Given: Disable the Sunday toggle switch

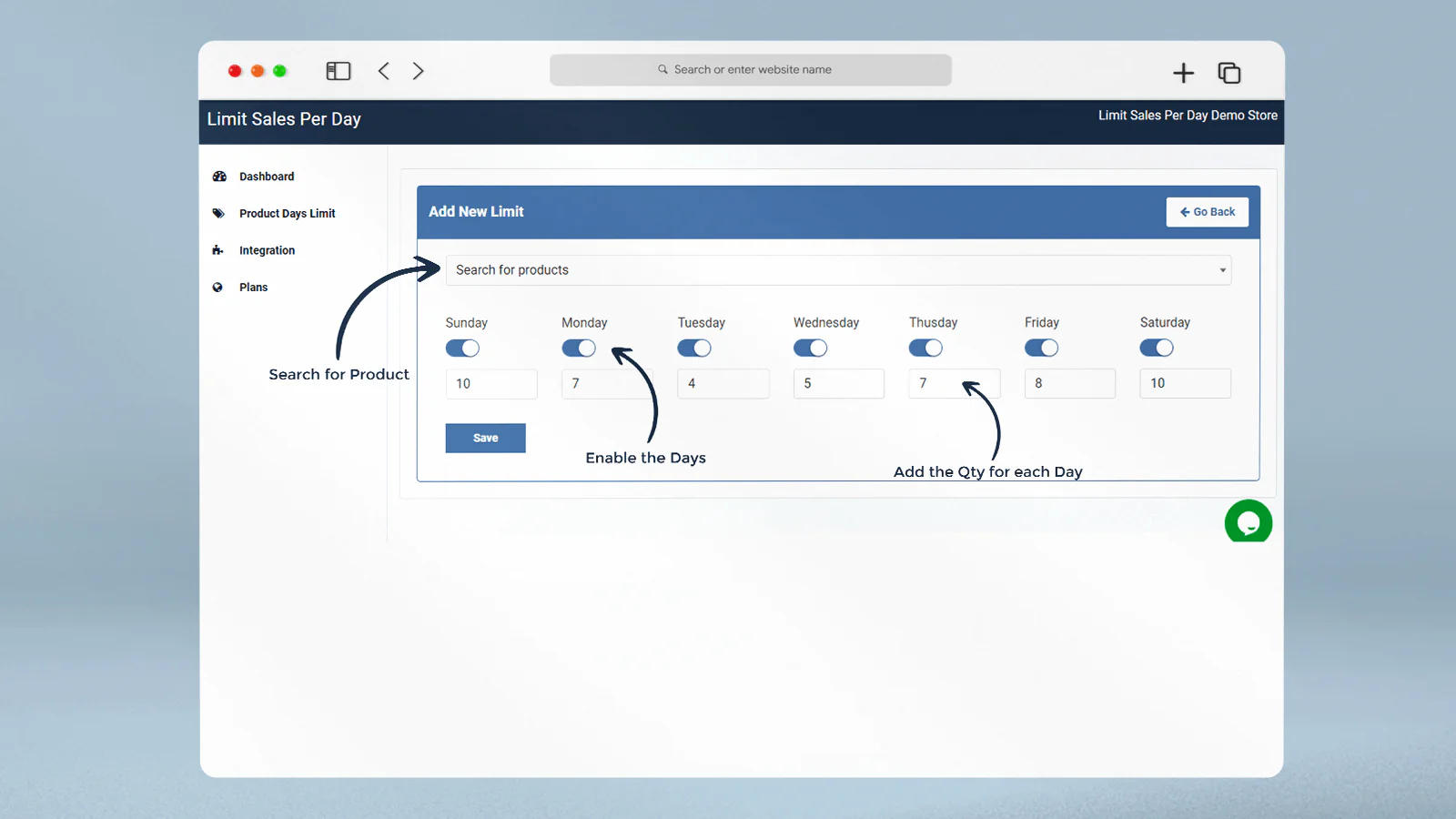Looking at the screenshot, I should (462, 349).
